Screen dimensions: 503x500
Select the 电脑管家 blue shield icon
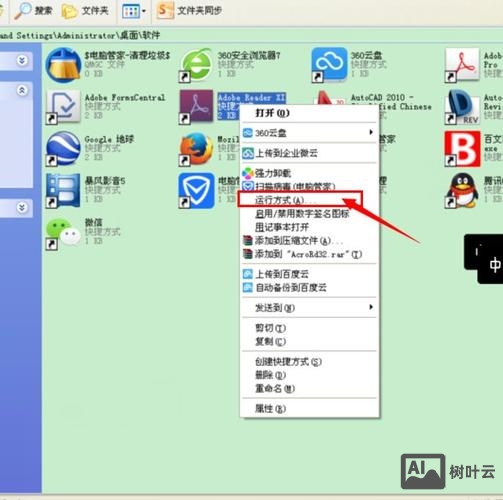click(197, 191)
